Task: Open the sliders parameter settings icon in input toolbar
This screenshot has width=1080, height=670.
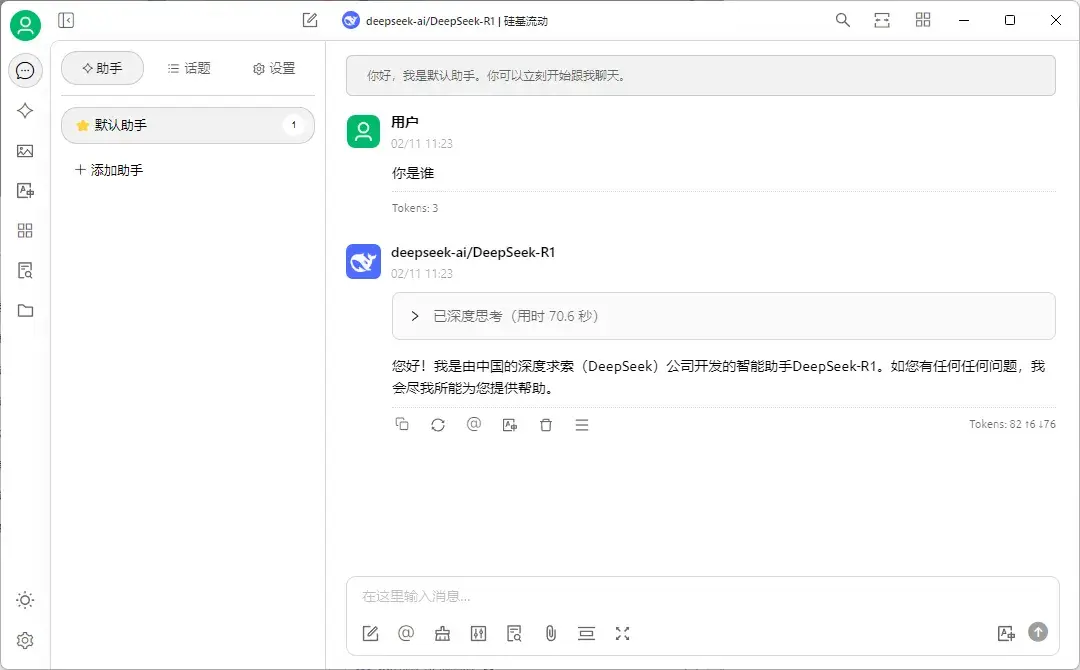Action: pyautogui.click(x=479, y=634)
